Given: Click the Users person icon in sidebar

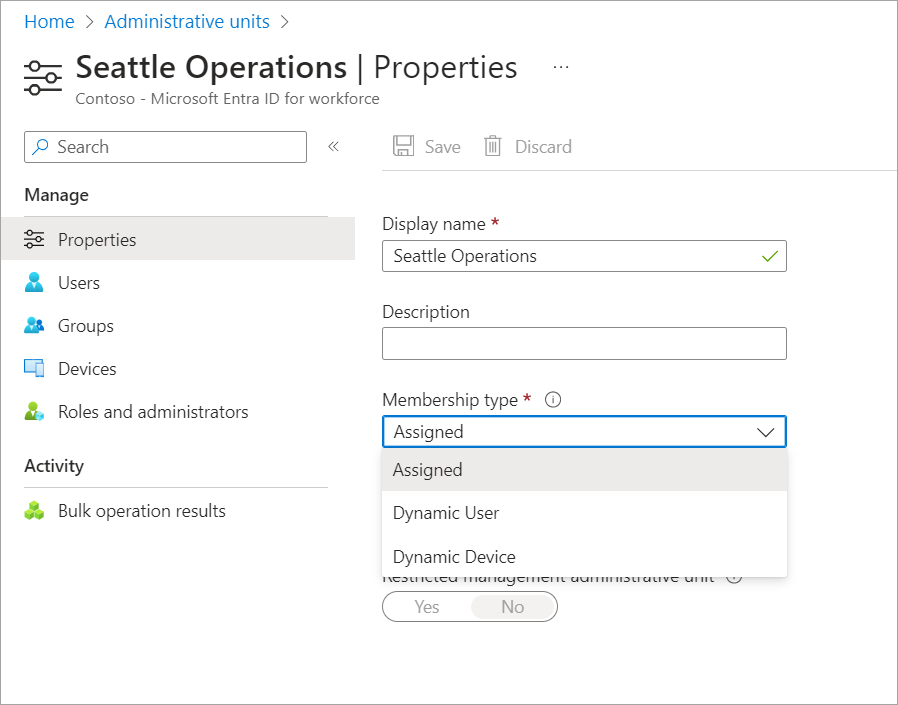Looking at the screenshot, I should (34, 283).
